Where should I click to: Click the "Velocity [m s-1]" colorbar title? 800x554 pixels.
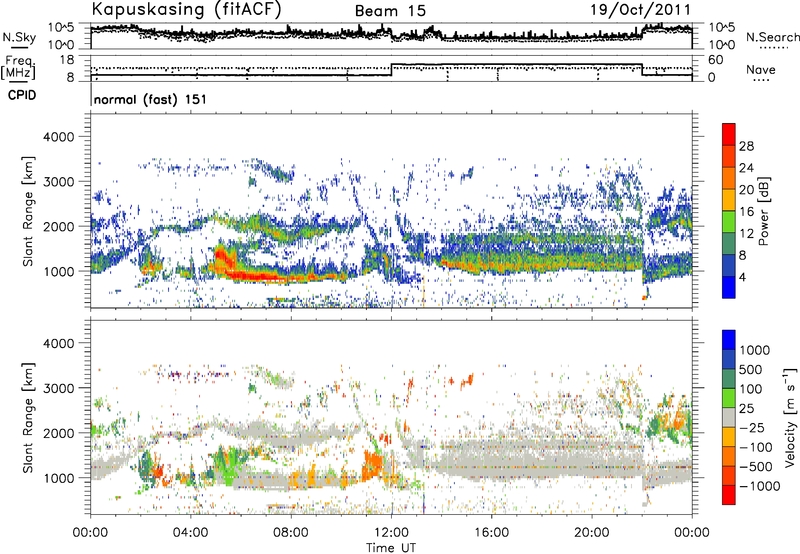790,417
